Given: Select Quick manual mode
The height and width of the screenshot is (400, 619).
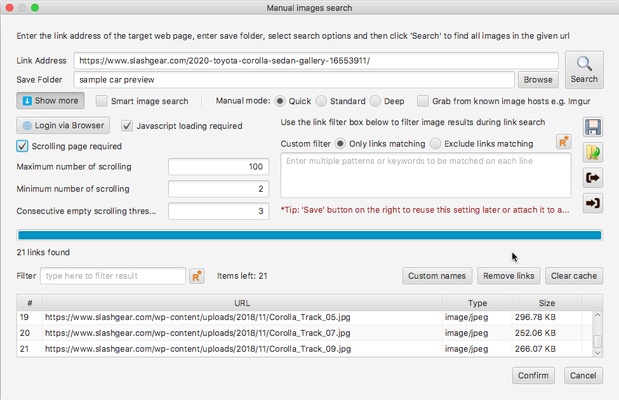Looking at the screenshot, I should [x=279, y=101].
